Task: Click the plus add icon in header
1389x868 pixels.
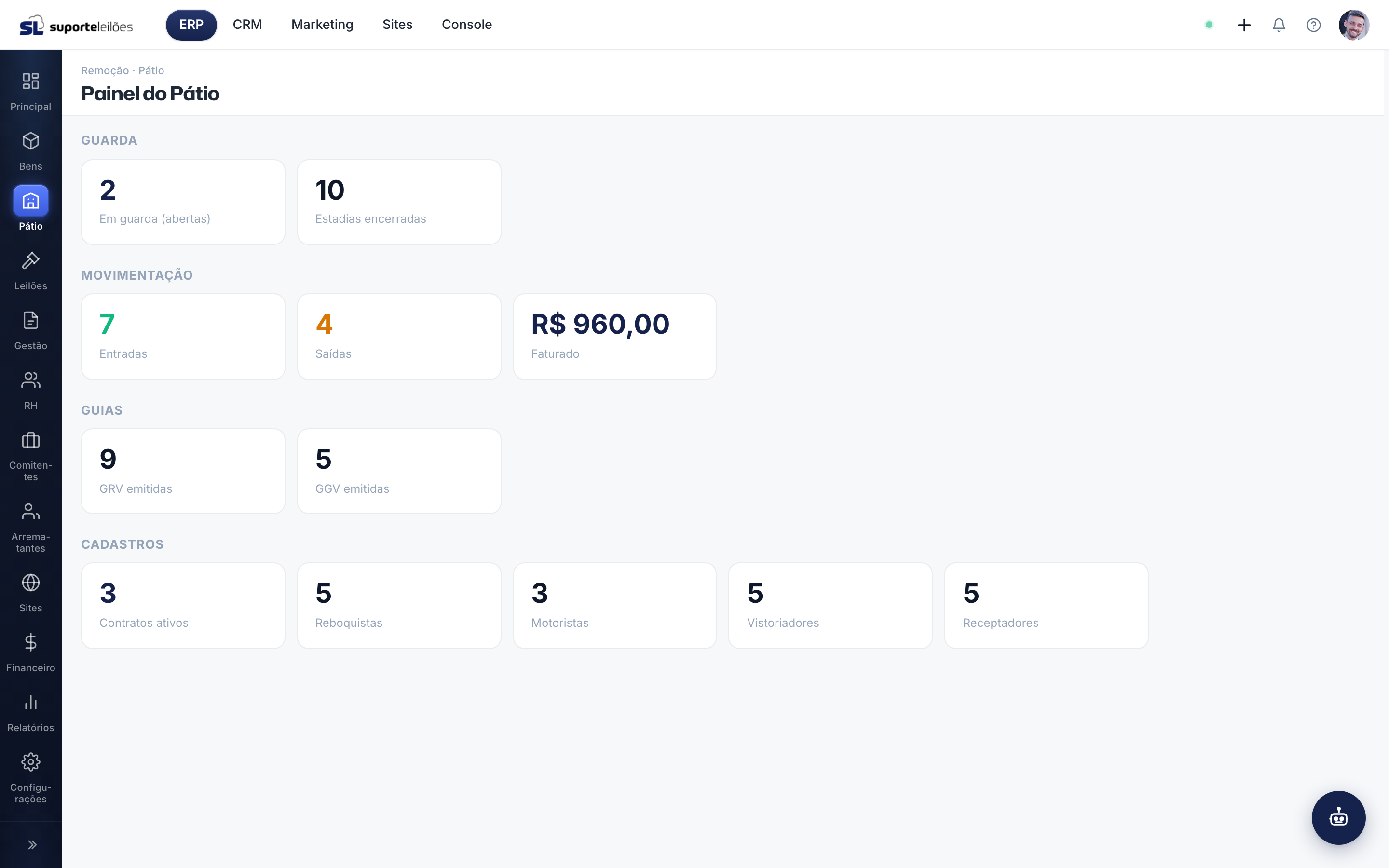Action: click(1244, 25)
